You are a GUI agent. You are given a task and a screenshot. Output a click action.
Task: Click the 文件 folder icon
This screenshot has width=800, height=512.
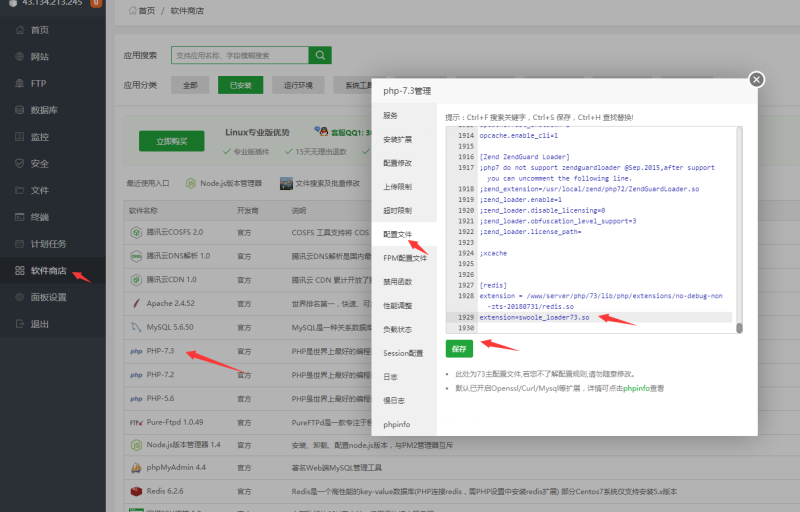pos(19,190)
